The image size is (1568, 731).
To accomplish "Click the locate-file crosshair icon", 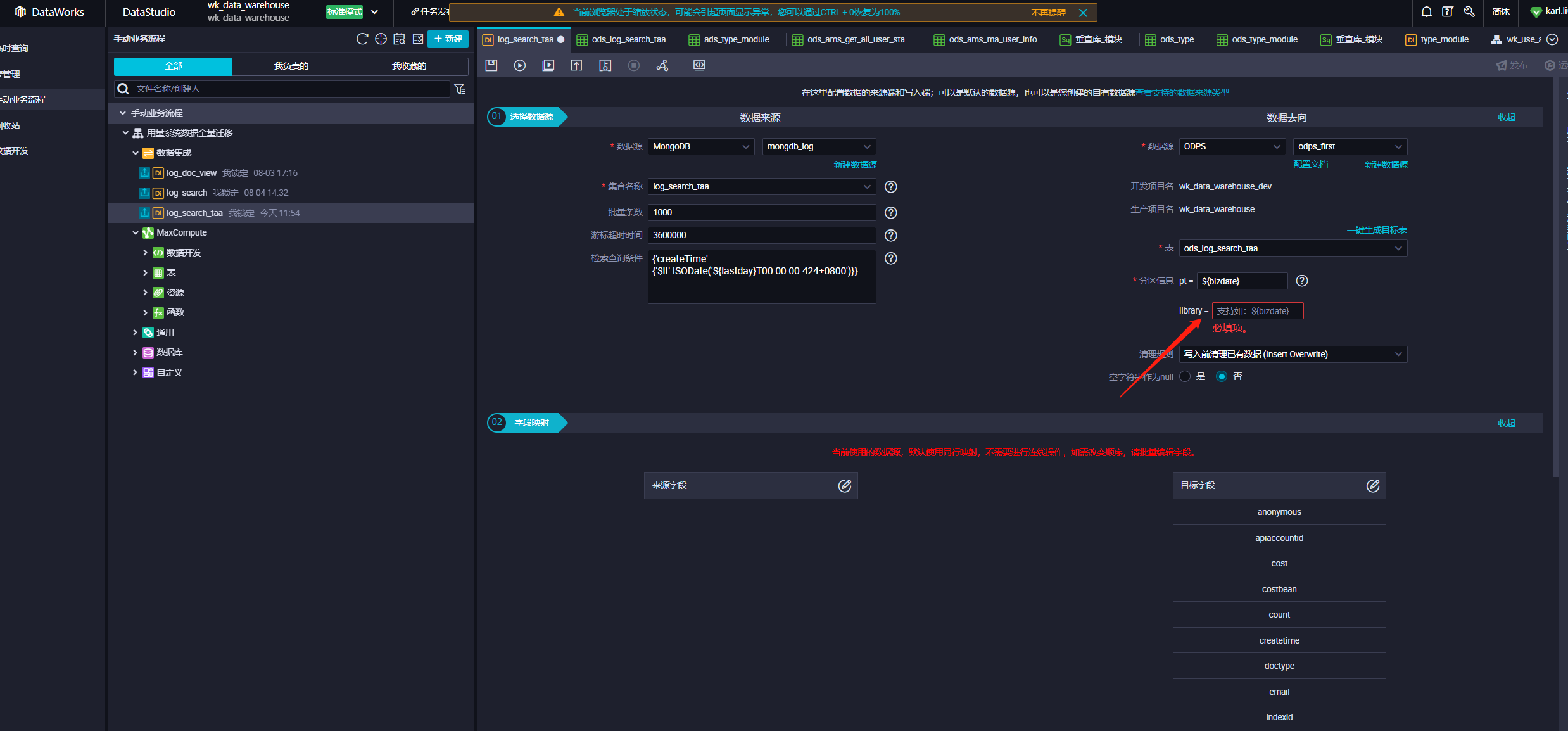I will point(381,39).
